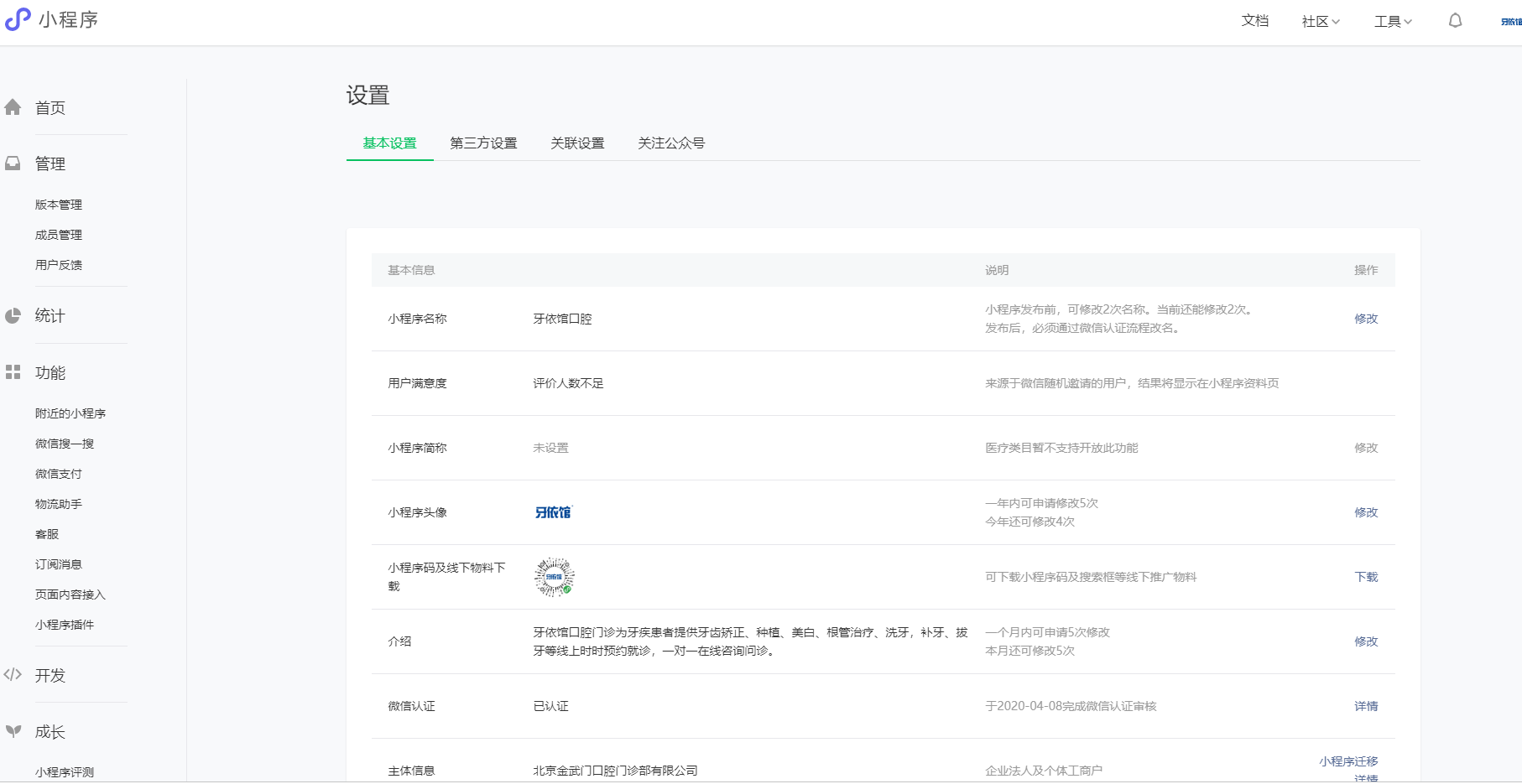Click 修改 for 小程序名称
Image resolution: width=1522 pixels, height=784 pixels.
tap(1366, 319)
